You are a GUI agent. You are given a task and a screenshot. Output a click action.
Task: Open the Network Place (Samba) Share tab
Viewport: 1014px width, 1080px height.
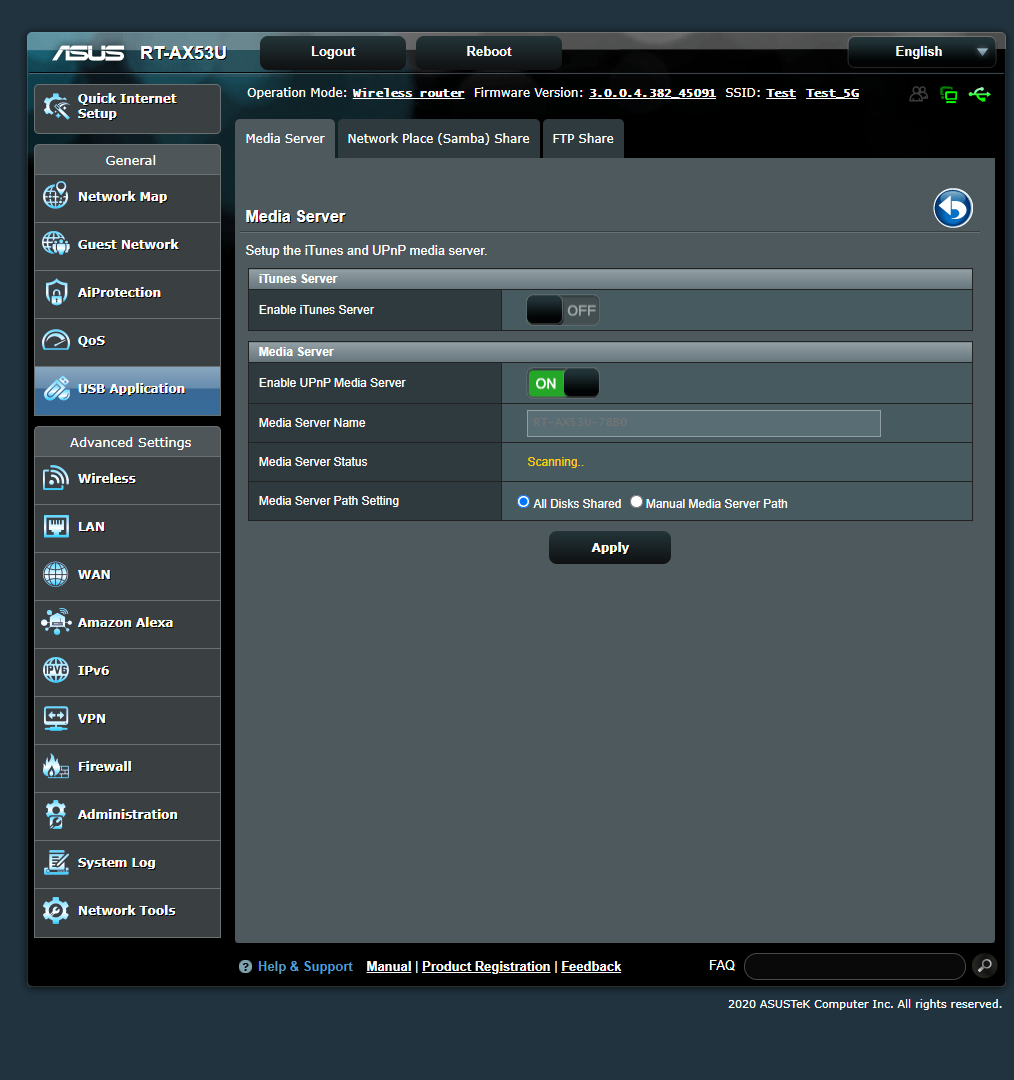438,138
